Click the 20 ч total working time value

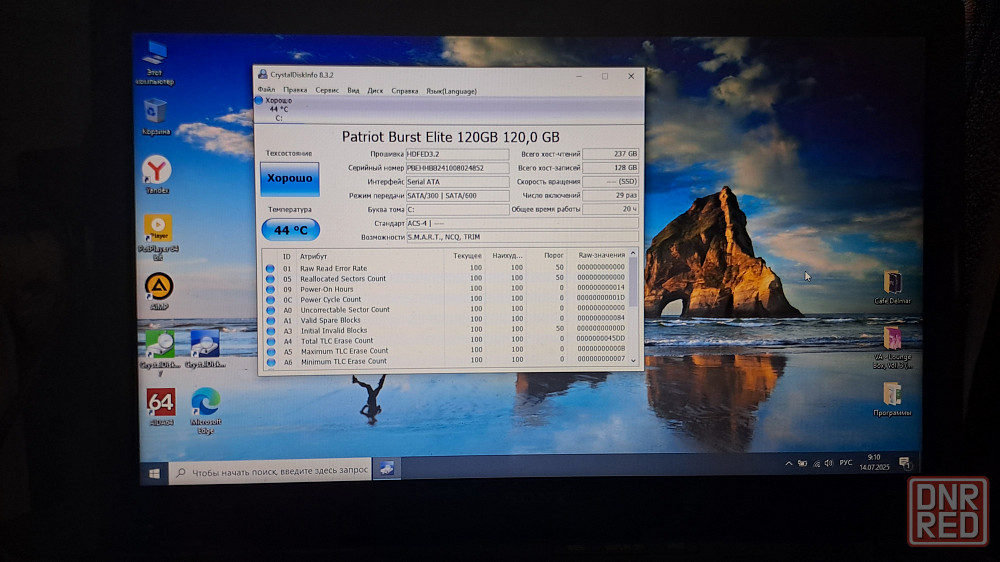[610, 209]
